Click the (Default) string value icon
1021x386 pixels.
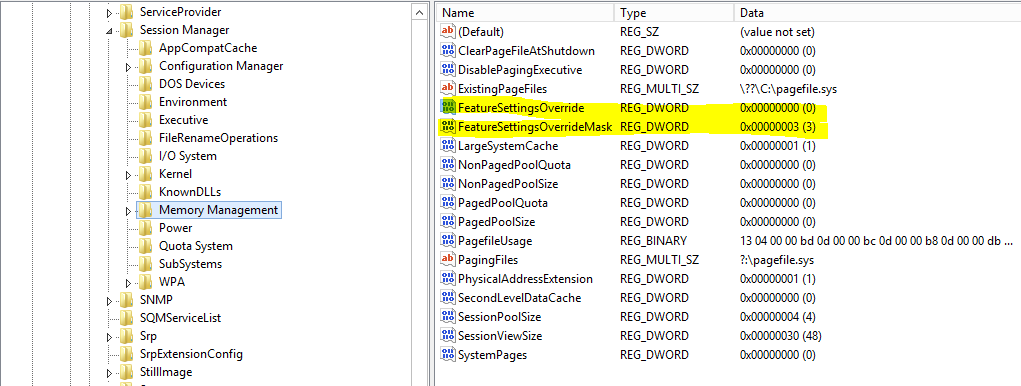point(448,31)
